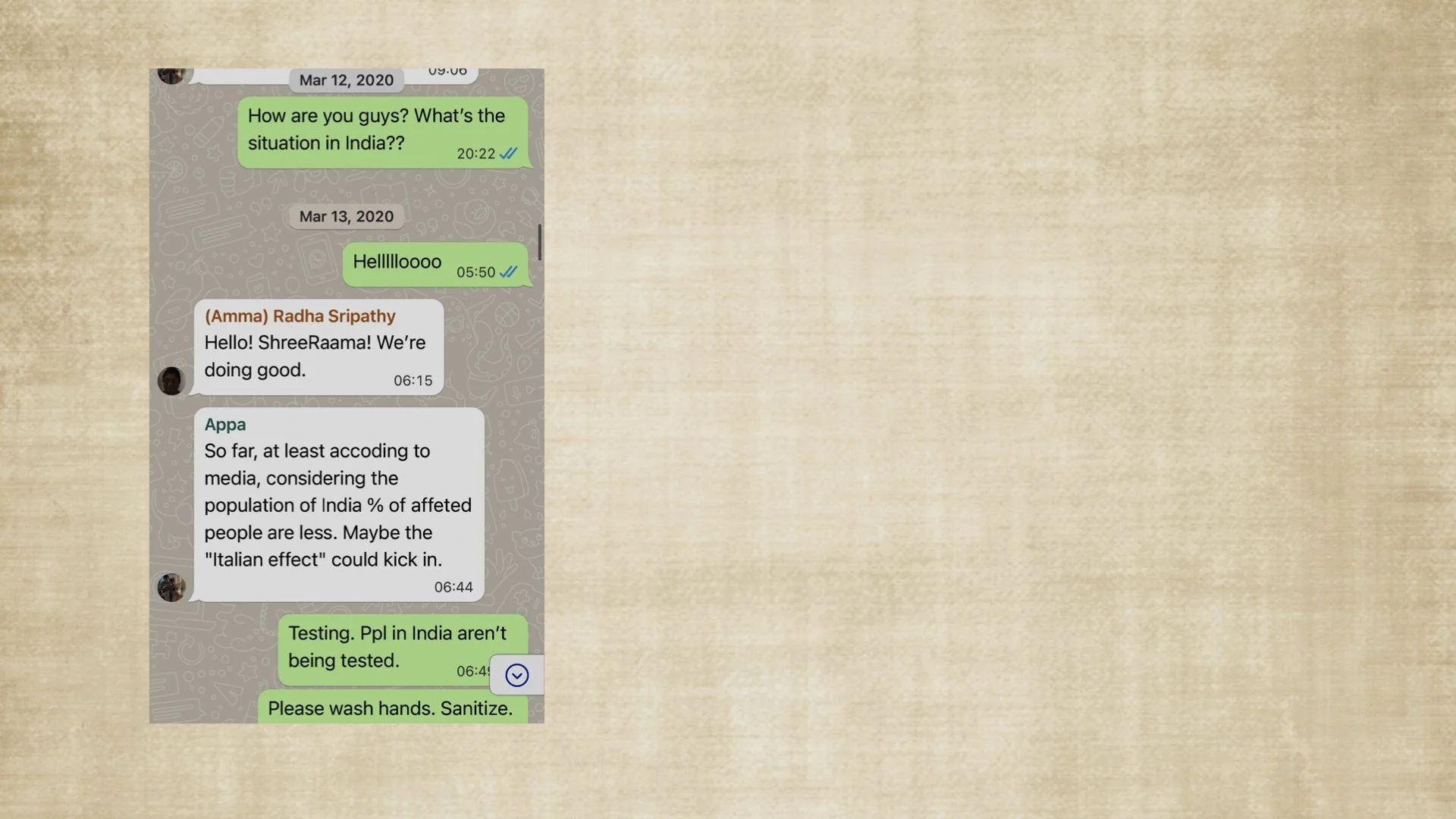Open Appa's profile picture avatar

(171, 587)
